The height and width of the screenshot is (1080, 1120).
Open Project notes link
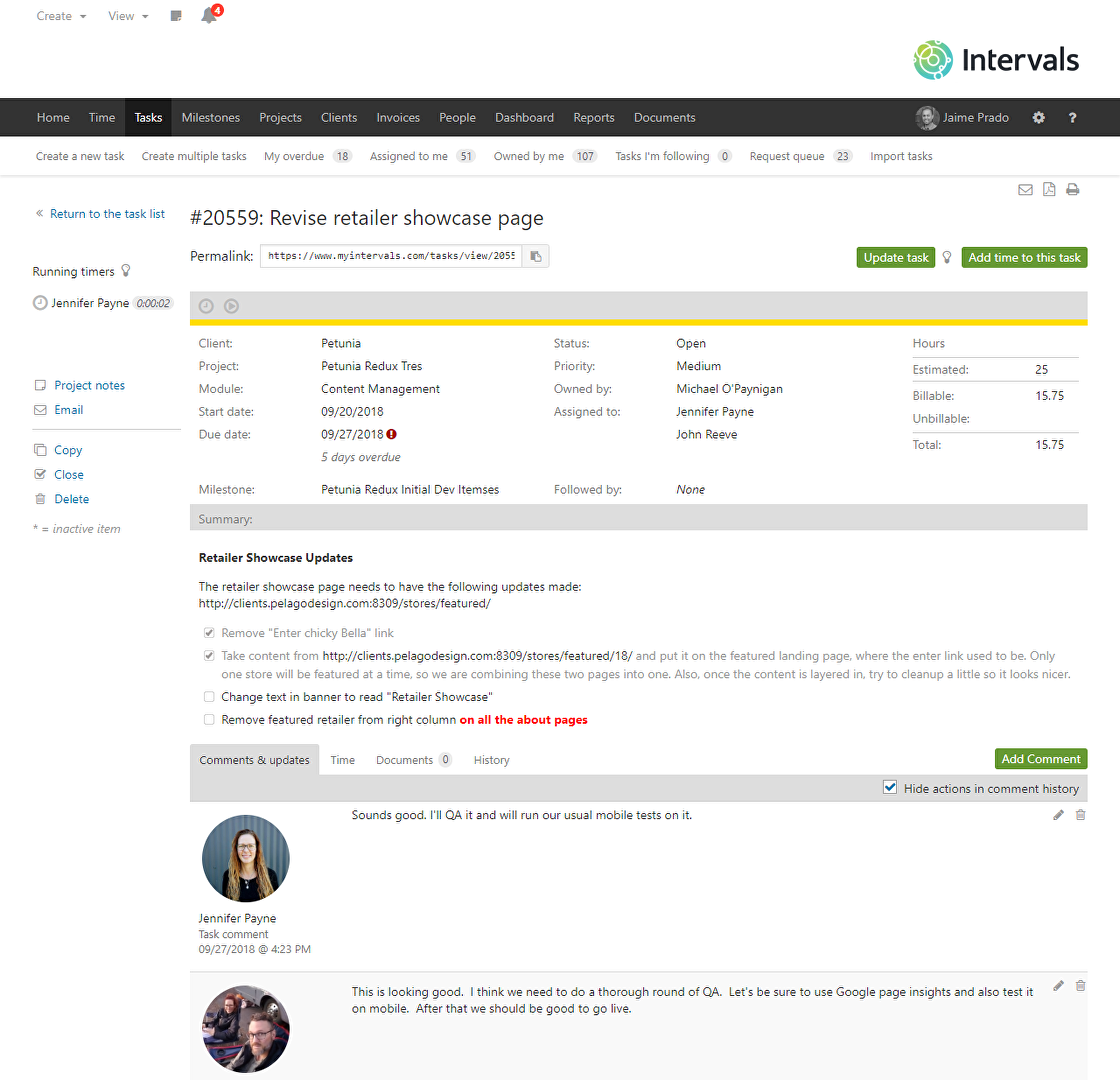coord(89,386)
